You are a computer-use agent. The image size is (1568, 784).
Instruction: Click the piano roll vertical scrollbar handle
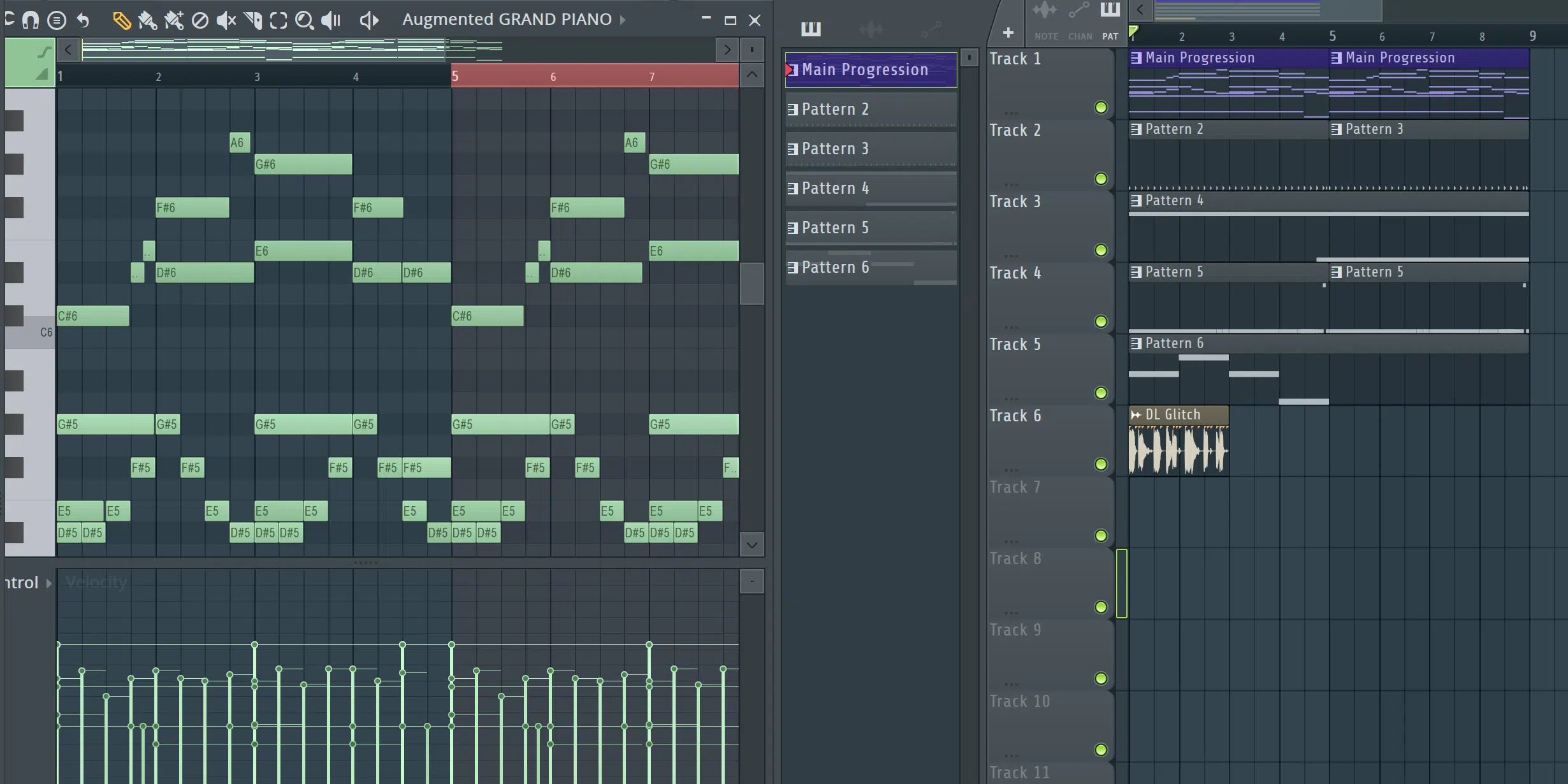[752, 284]
